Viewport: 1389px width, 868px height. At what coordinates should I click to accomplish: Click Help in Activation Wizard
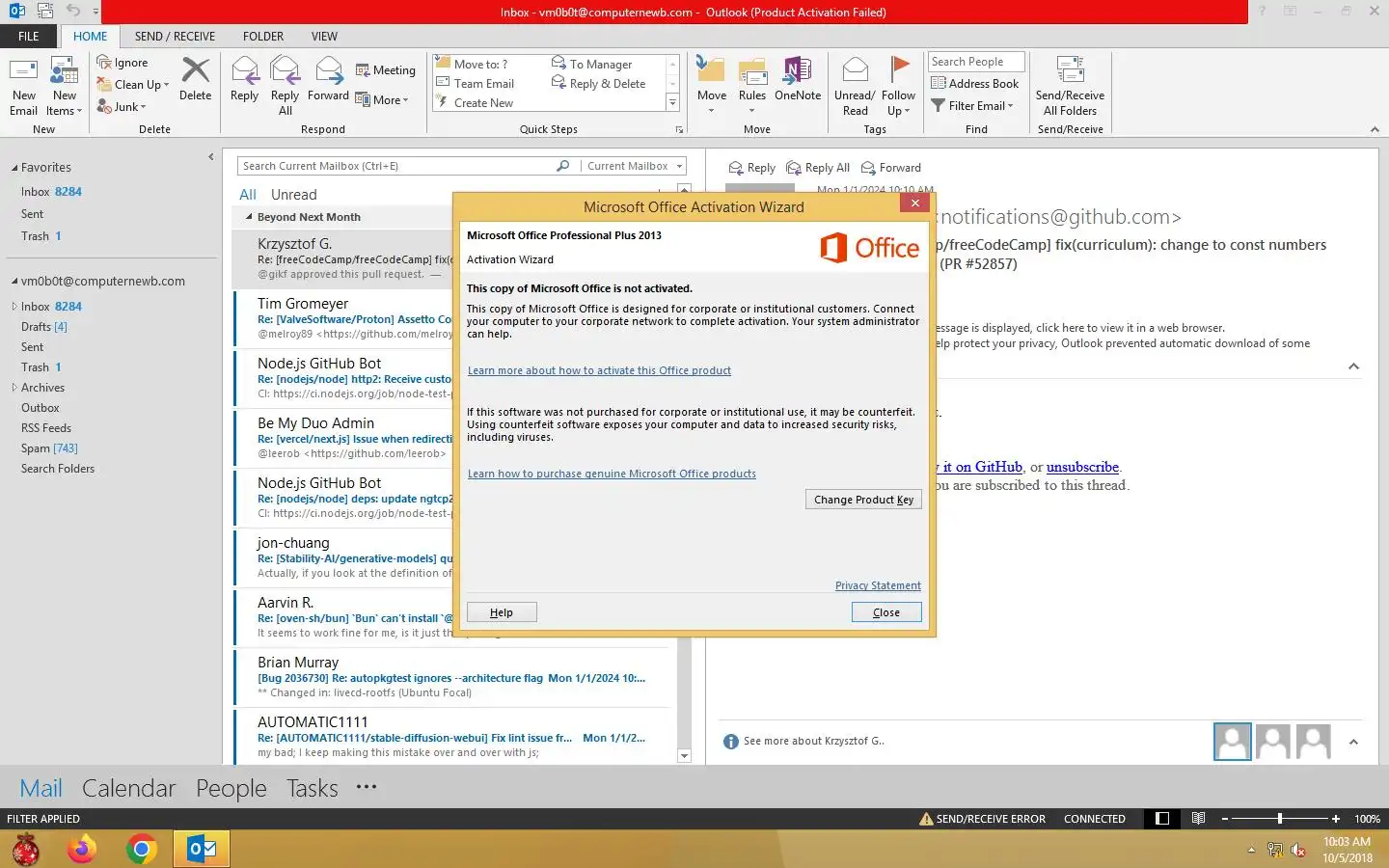502,612
